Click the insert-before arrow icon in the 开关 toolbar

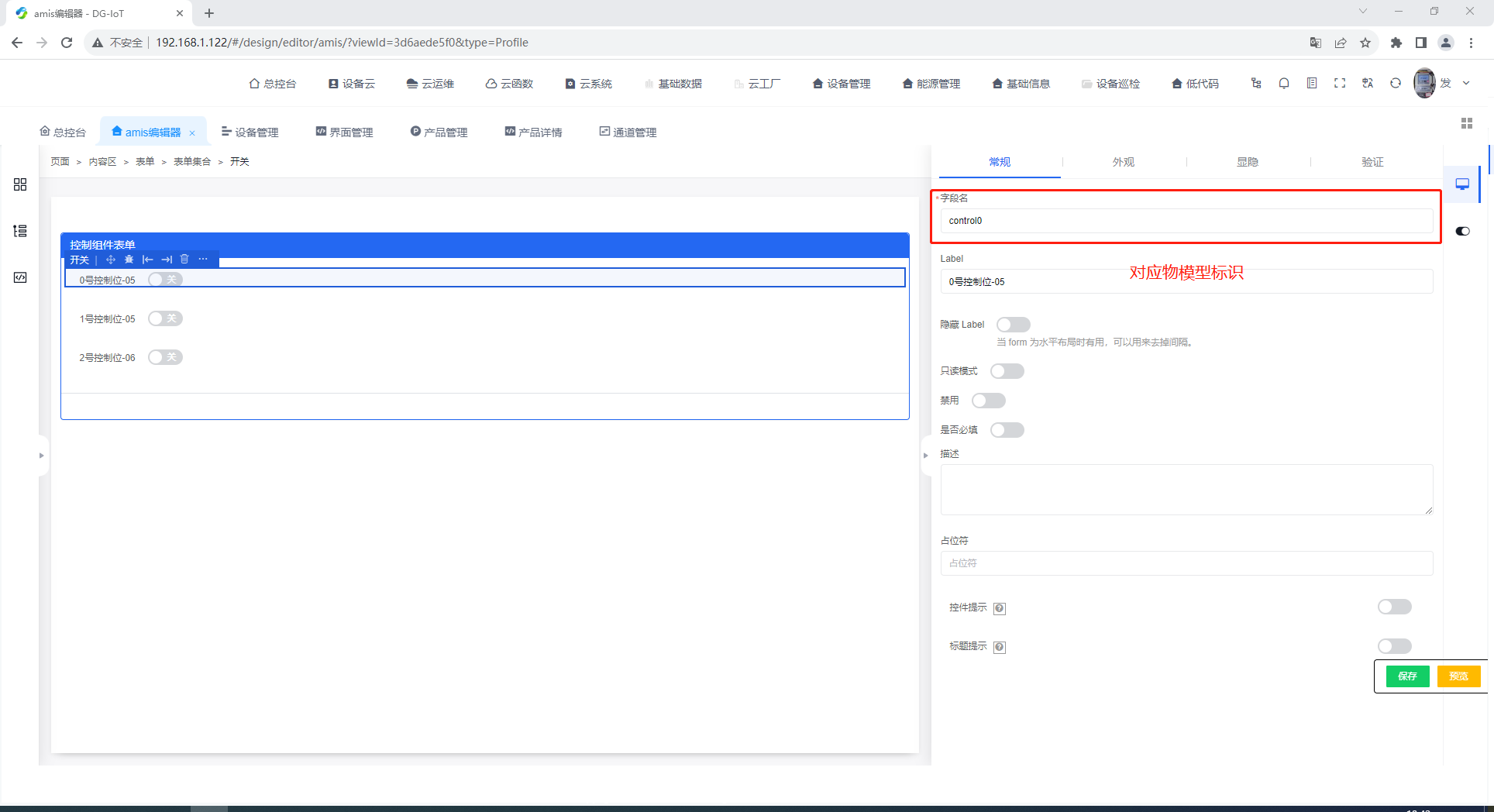coord(148,260)
